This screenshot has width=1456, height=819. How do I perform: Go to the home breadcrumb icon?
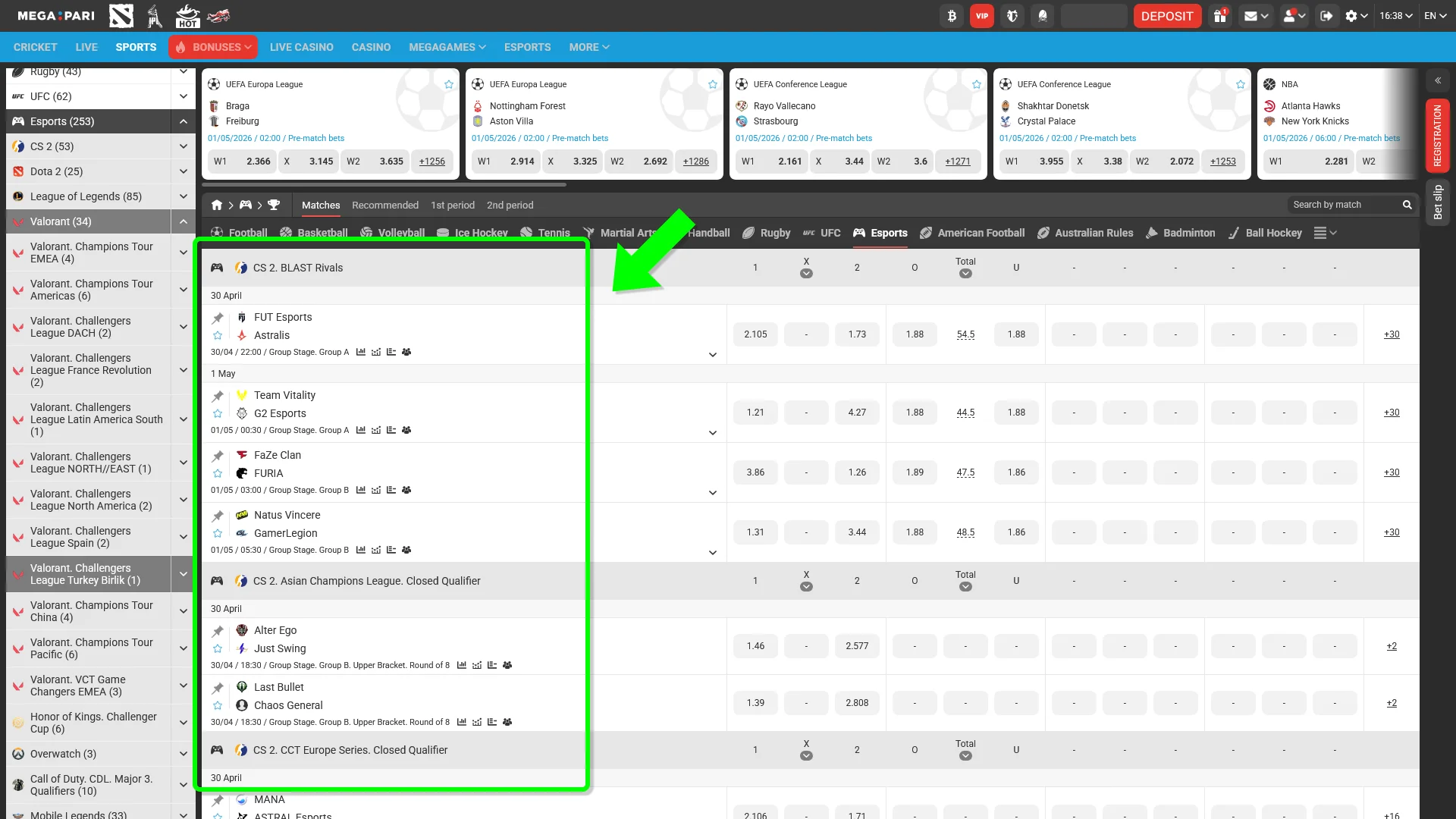coord(217,205)
